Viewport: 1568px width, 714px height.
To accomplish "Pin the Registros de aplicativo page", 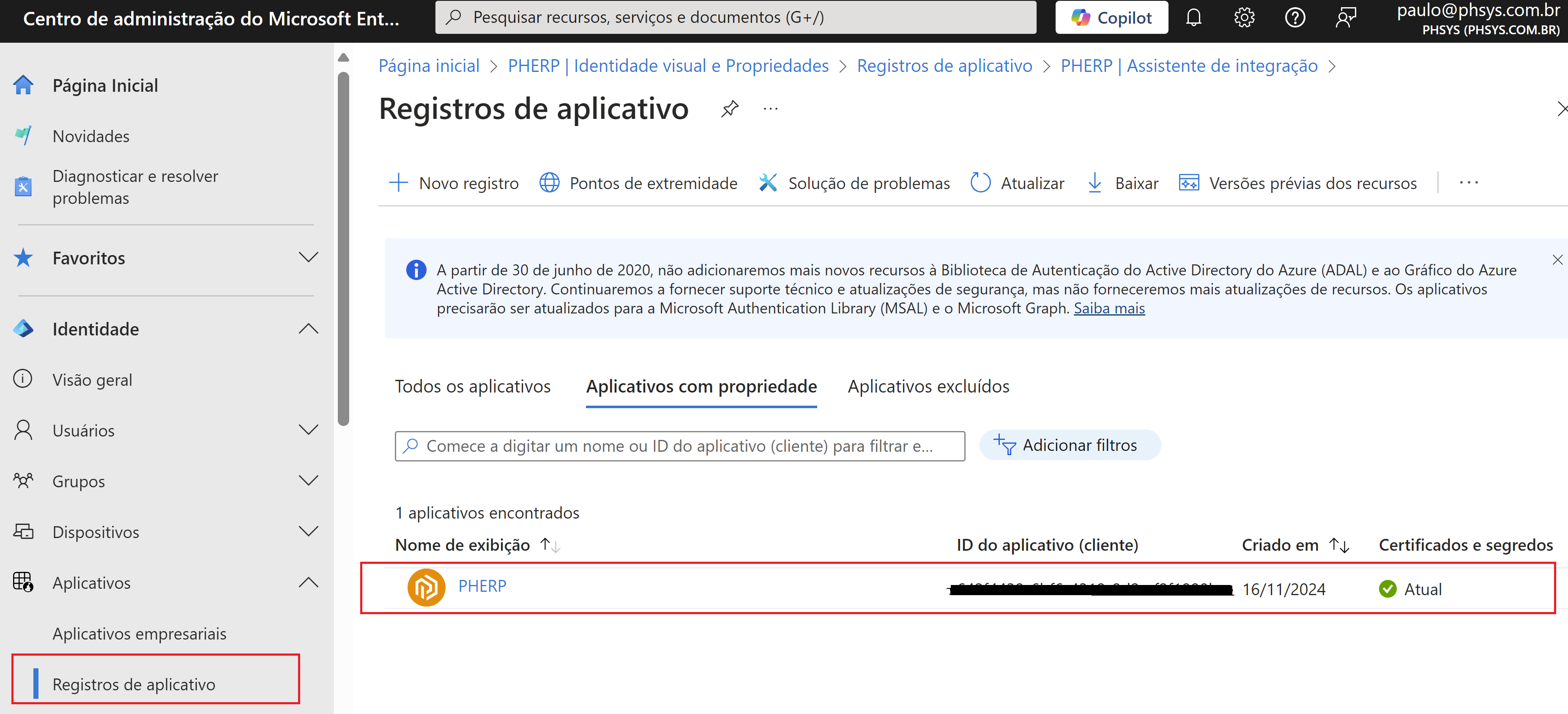I will tap(729, 109).
